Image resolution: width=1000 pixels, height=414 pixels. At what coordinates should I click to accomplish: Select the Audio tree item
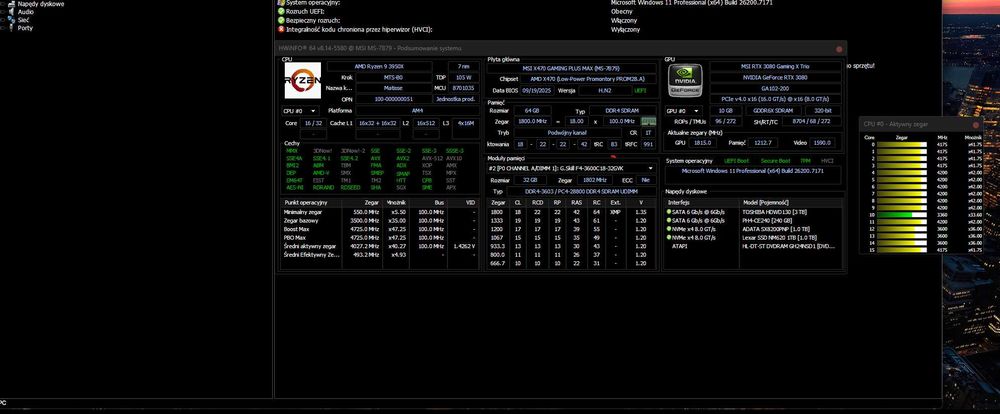tap(26, 11)
